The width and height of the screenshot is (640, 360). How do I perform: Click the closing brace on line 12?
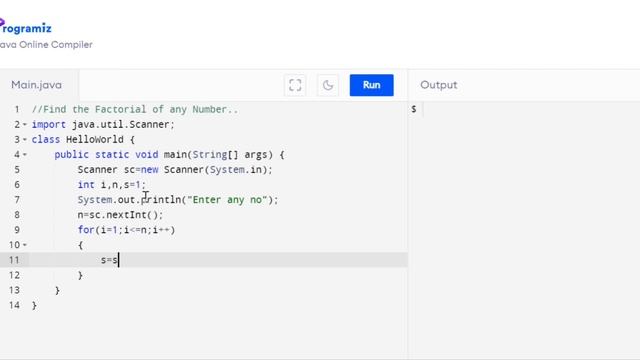click(80, 275)
